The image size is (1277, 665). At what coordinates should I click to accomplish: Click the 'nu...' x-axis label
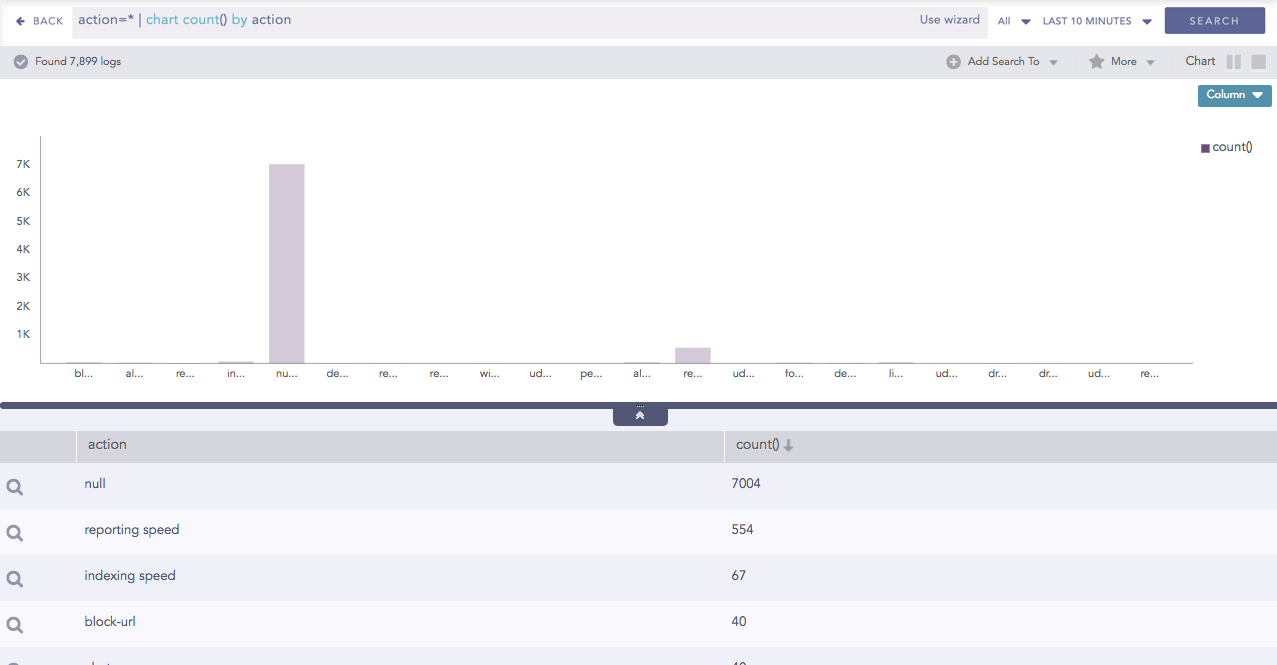[x=287, y=374]
